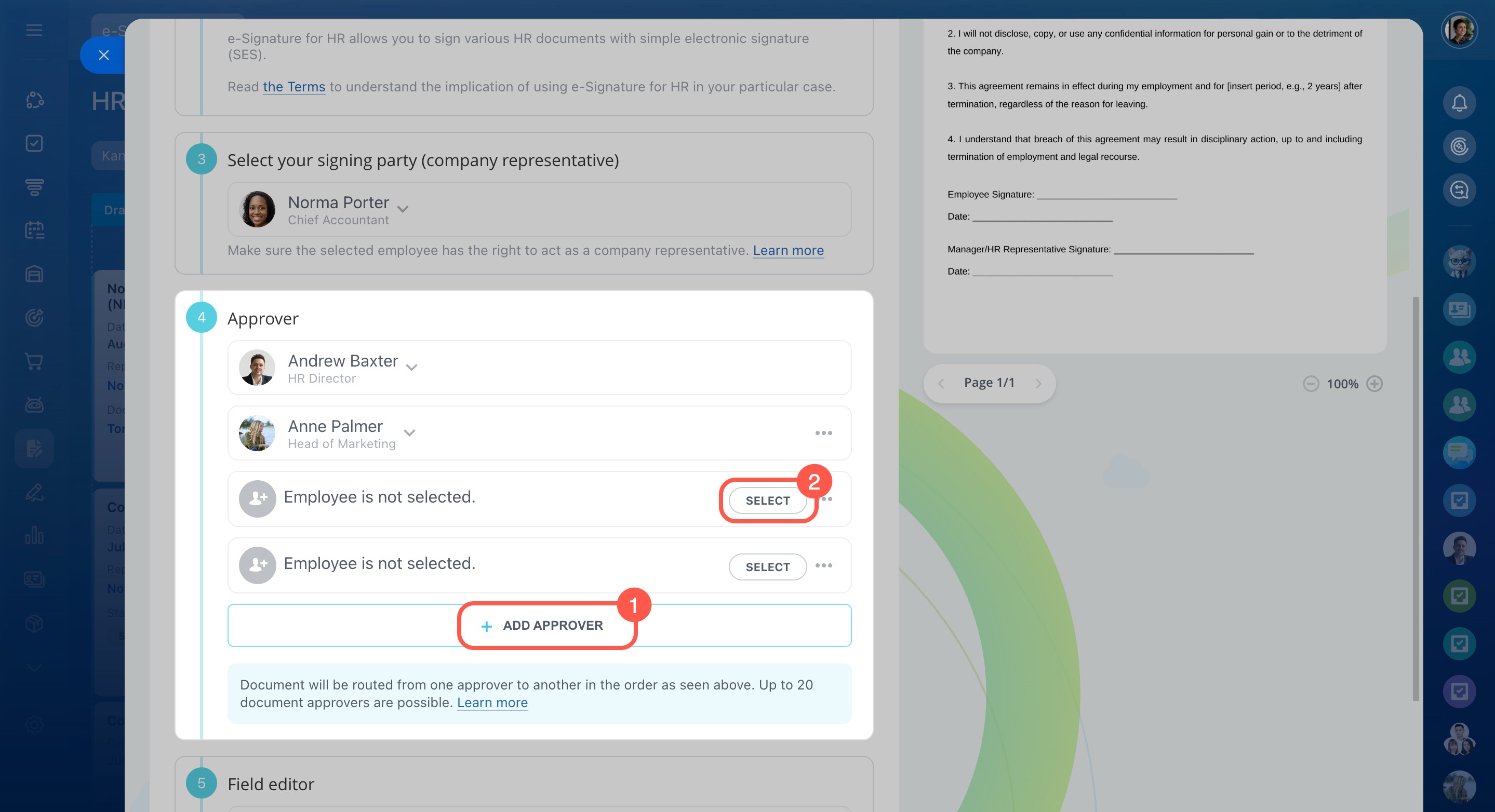Image resolution: width=1495 pixels, height=812 pixels.
Task: Open the man avatar contact in right panel
Action: click(1459, 548)
